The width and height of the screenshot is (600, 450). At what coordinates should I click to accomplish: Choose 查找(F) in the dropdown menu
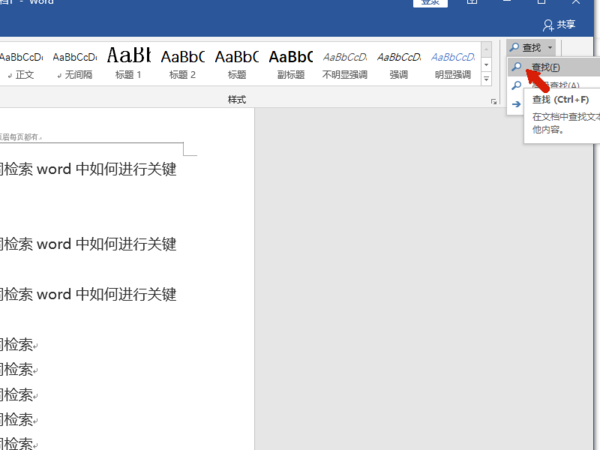(554, 67)
